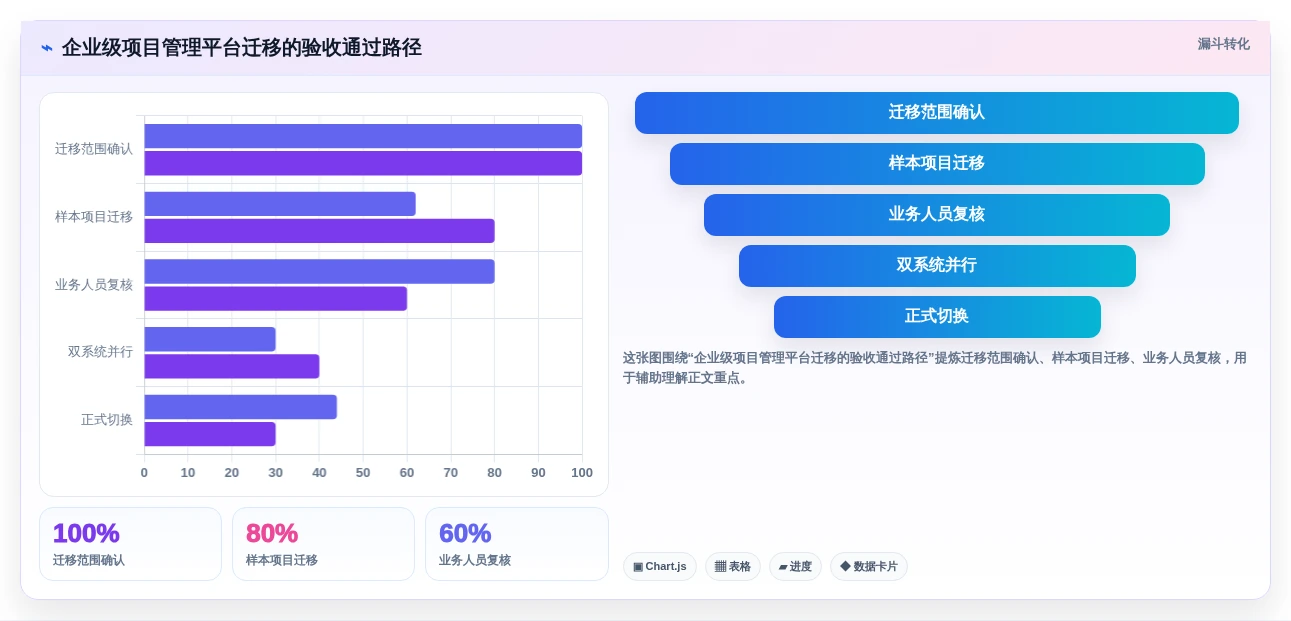Click the 样本项目迁移 chart axis label
The height and width of the screenshot is (621, 1291).
(94, 217)
